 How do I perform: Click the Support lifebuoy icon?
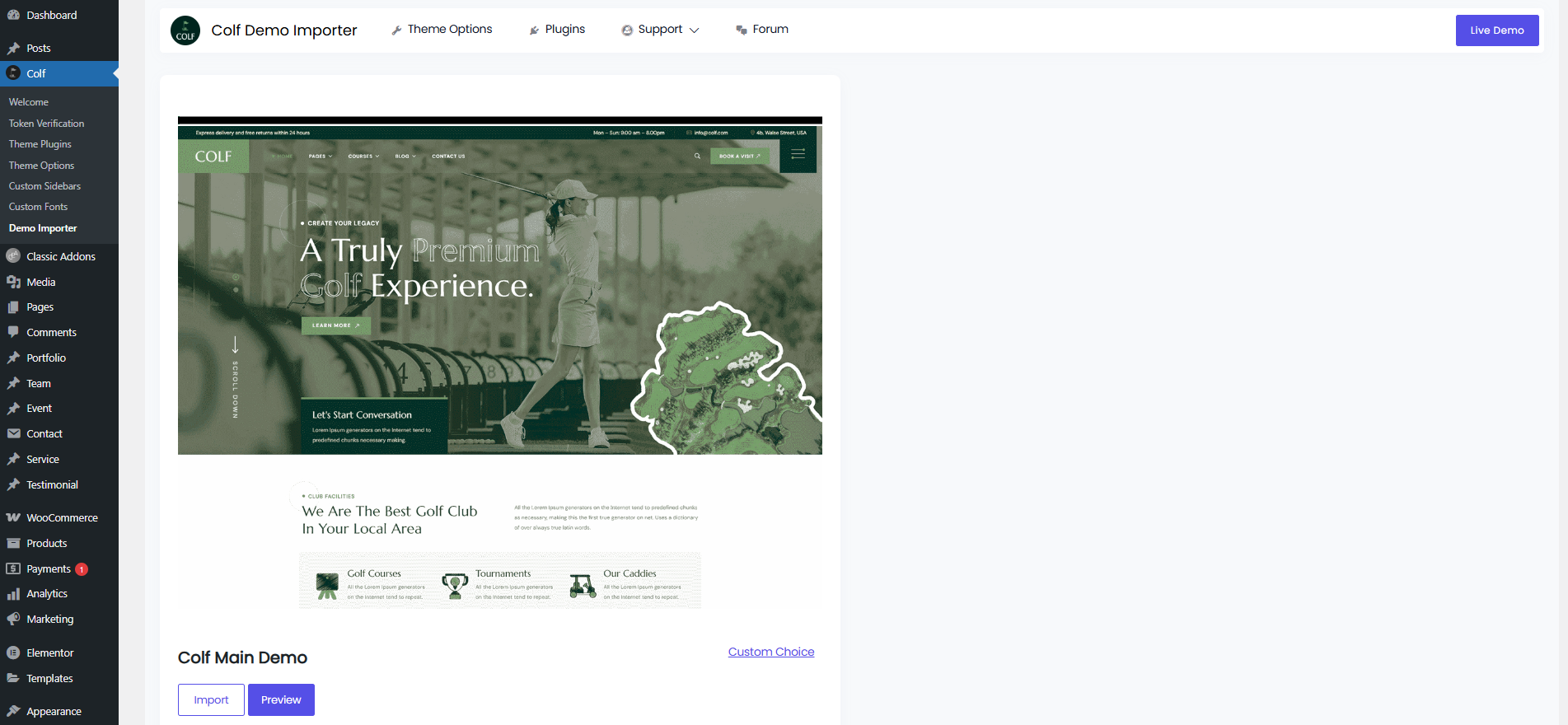click(x=627, y=30)
